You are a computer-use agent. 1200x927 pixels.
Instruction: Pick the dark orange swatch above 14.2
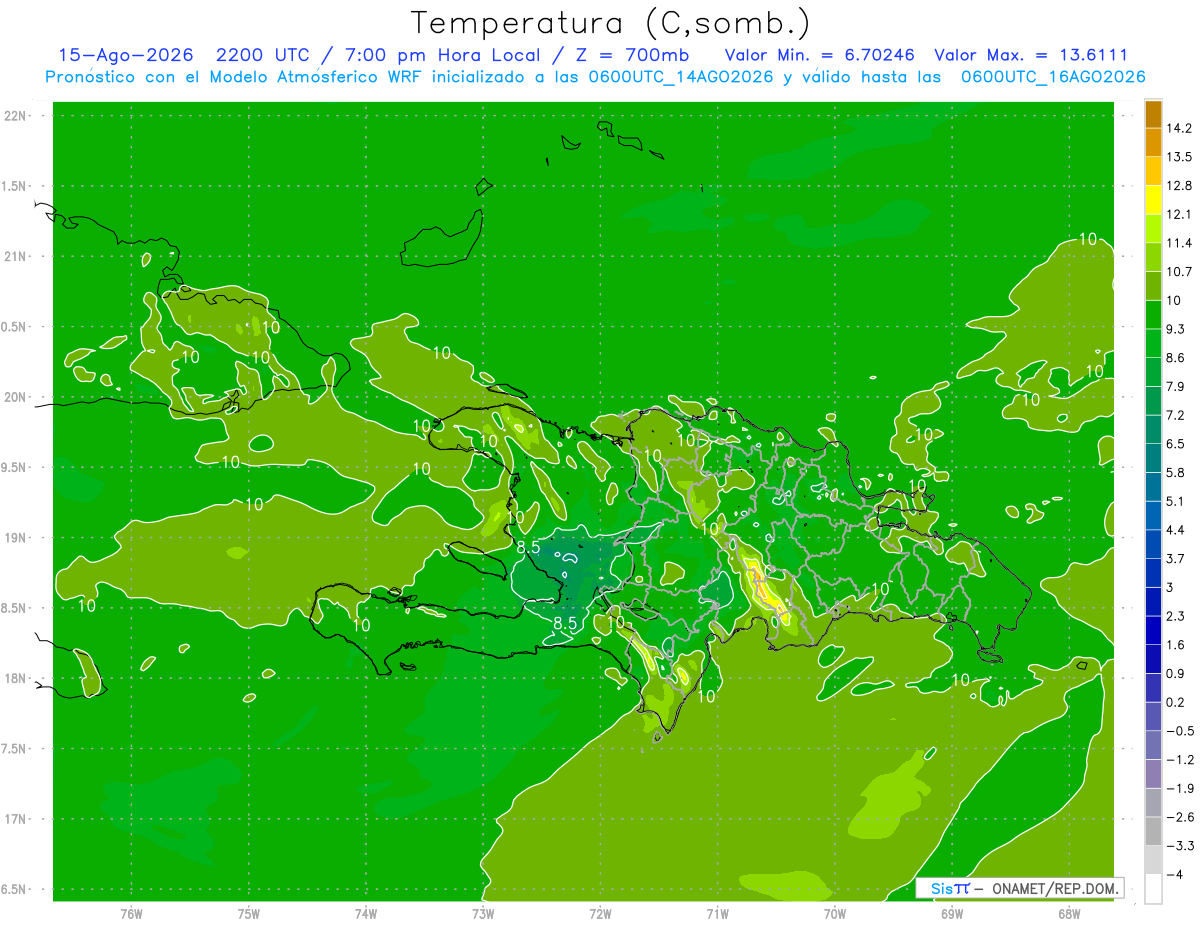[1153, 114]
